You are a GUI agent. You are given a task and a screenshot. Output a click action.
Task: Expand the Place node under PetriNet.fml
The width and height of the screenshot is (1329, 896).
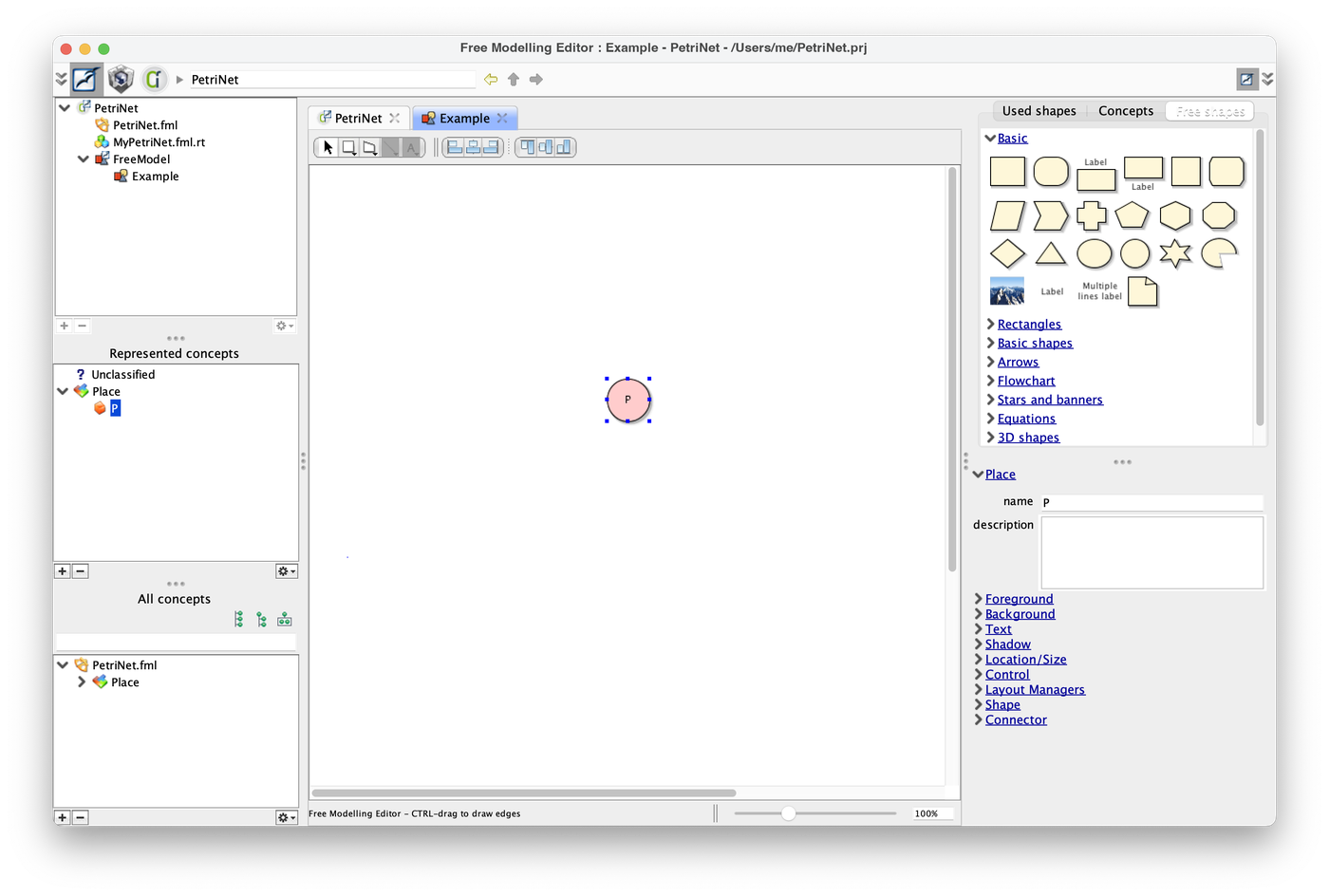click(82, 682)
